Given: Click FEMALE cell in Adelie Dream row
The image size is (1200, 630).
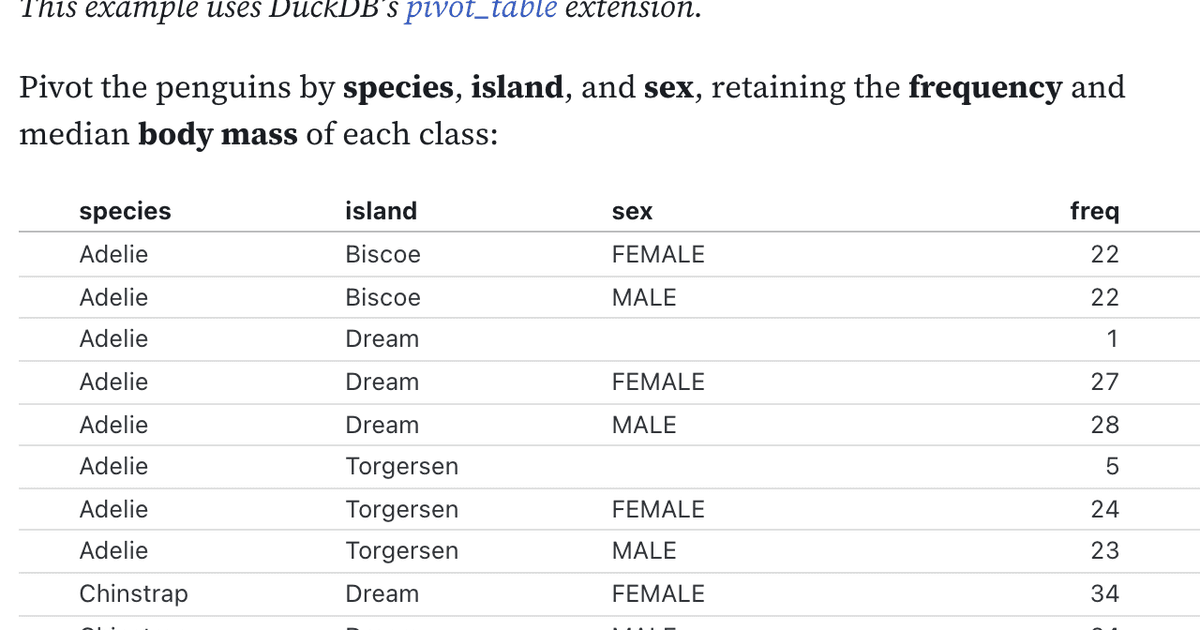Looking at the screenshot, I should coord(658,382).
